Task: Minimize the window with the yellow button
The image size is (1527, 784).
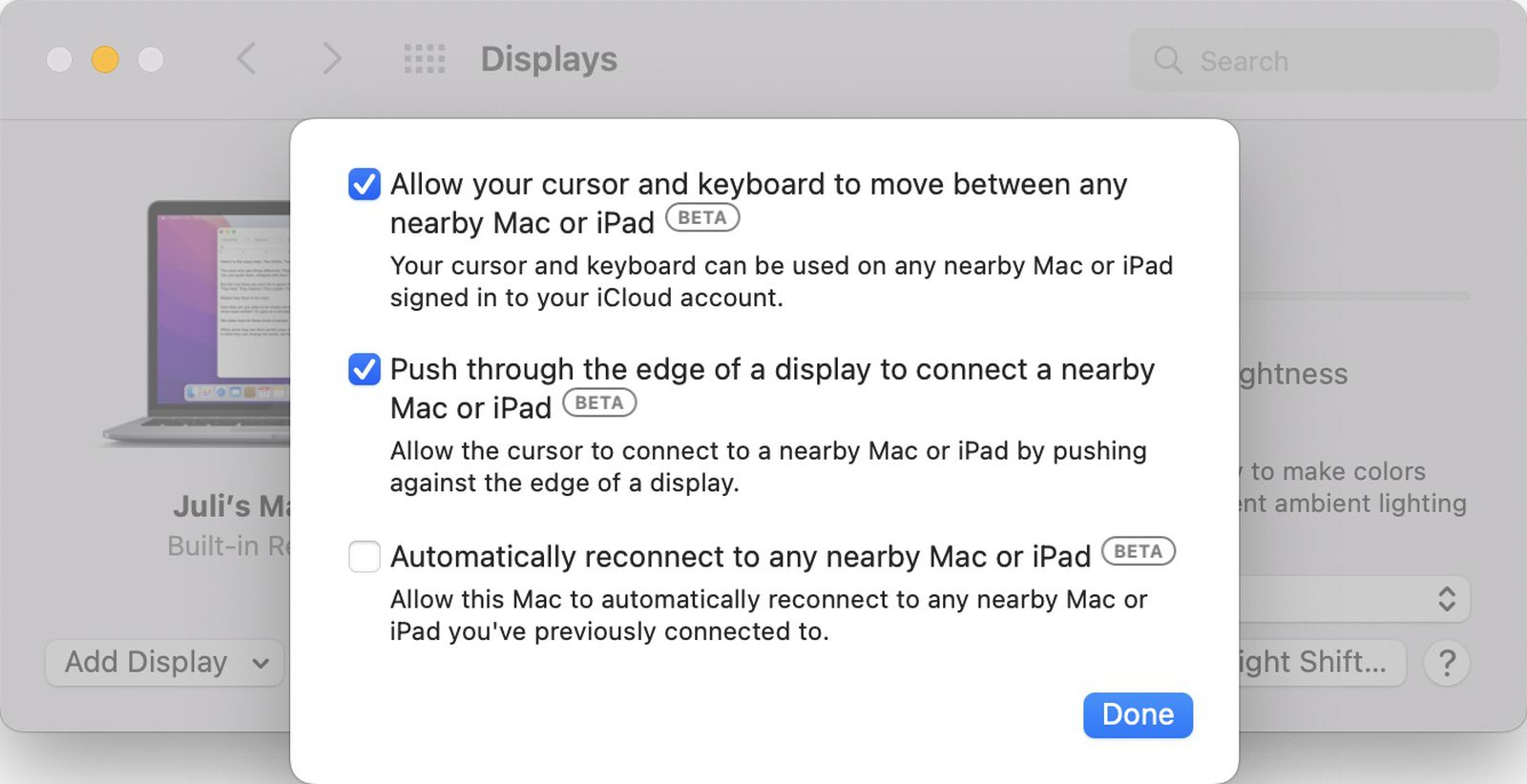Action: click(105, 59)
